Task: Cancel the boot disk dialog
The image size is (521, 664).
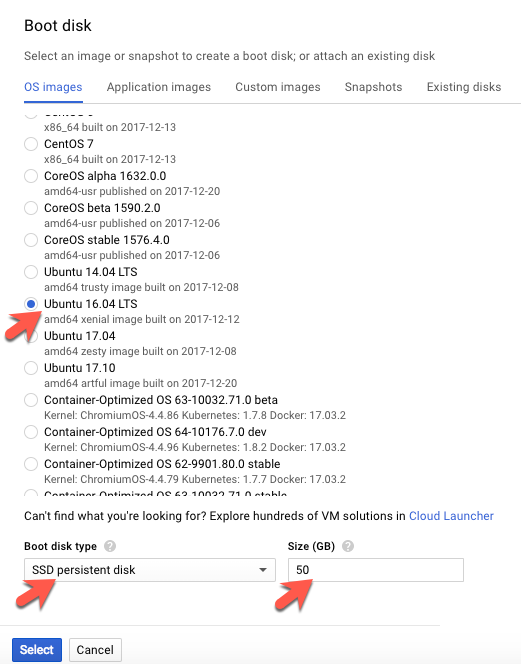Action: pos(95,650)
